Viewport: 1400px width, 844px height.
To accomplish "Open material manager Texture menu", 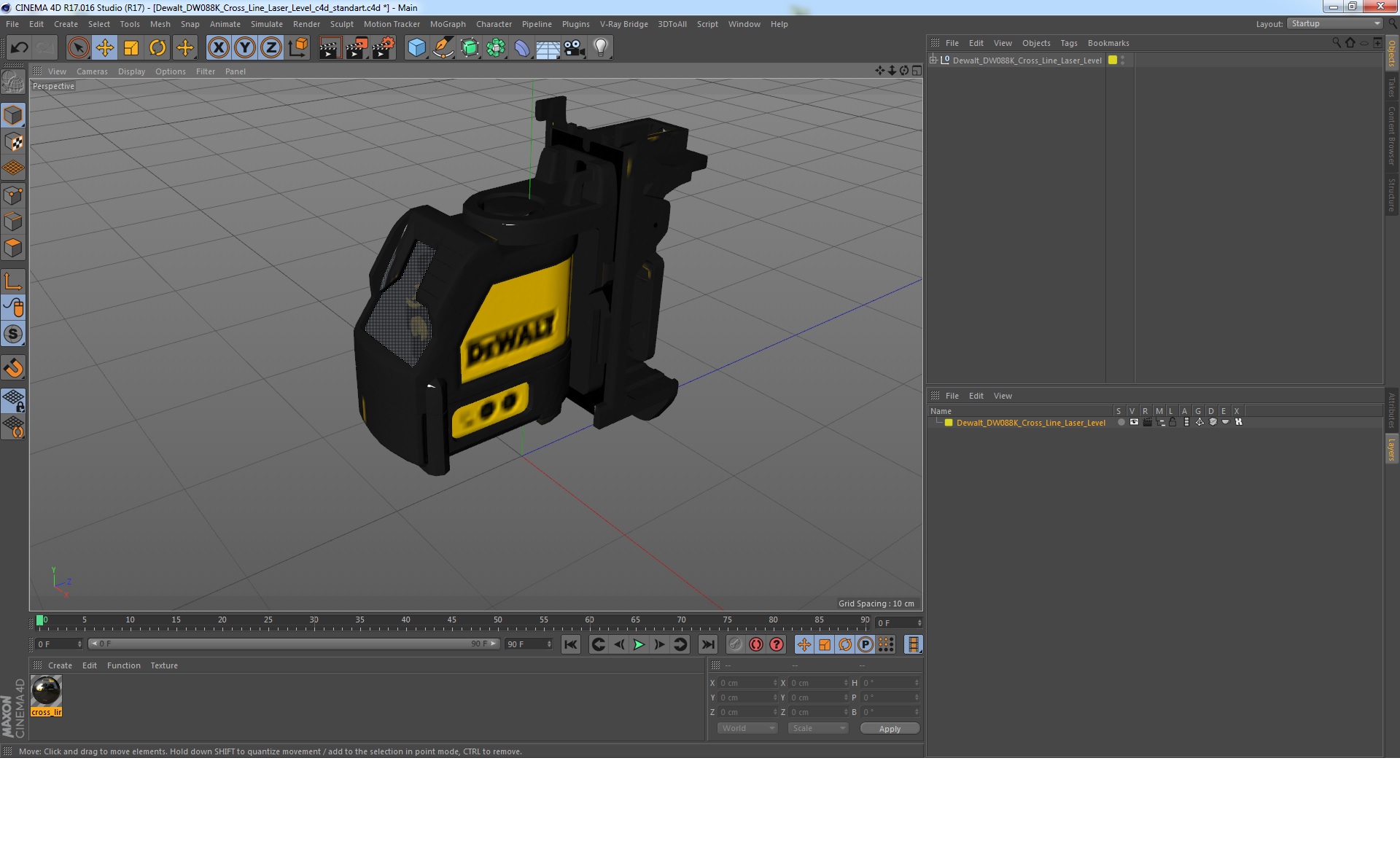I will tap(164, 665).
